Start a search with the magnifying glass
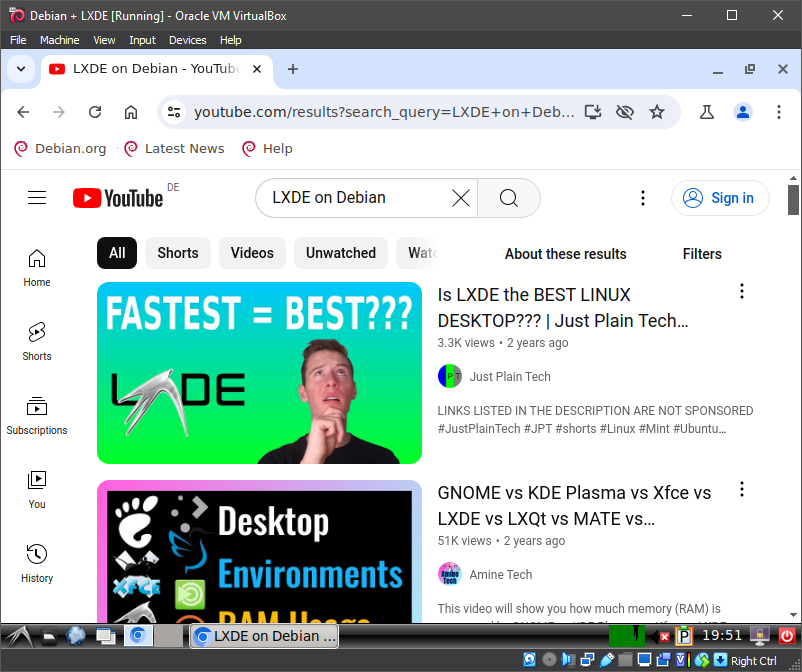The height and width of the screenshot is (672, 802). [508, 198]
